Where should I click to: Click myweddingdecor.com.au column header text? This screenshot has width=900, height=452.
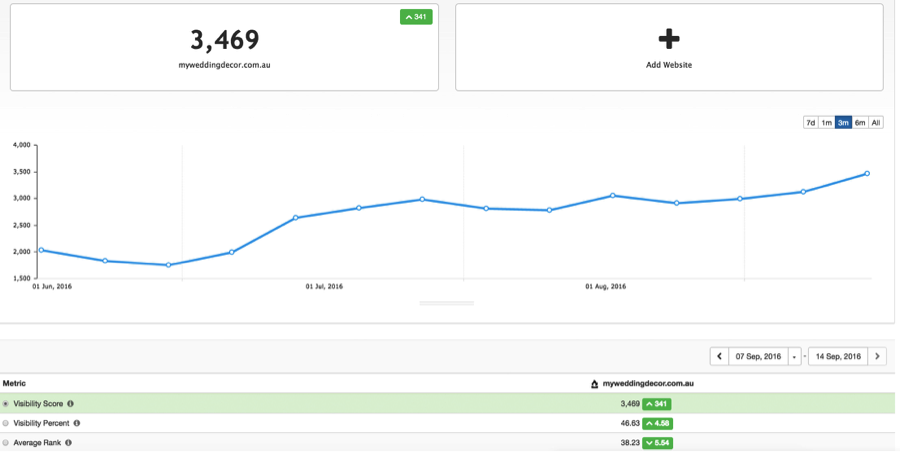648,384
